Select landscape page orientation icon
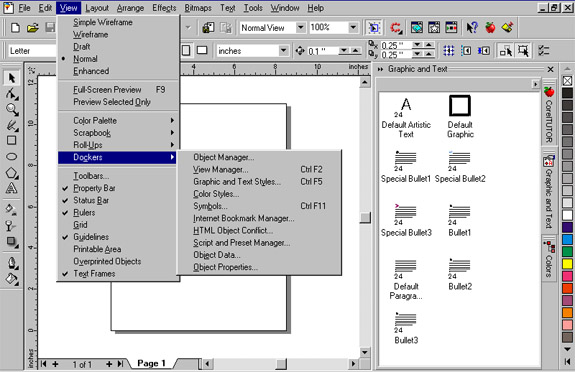The width and height of the screenshot is (575, 372). [202, 50]
